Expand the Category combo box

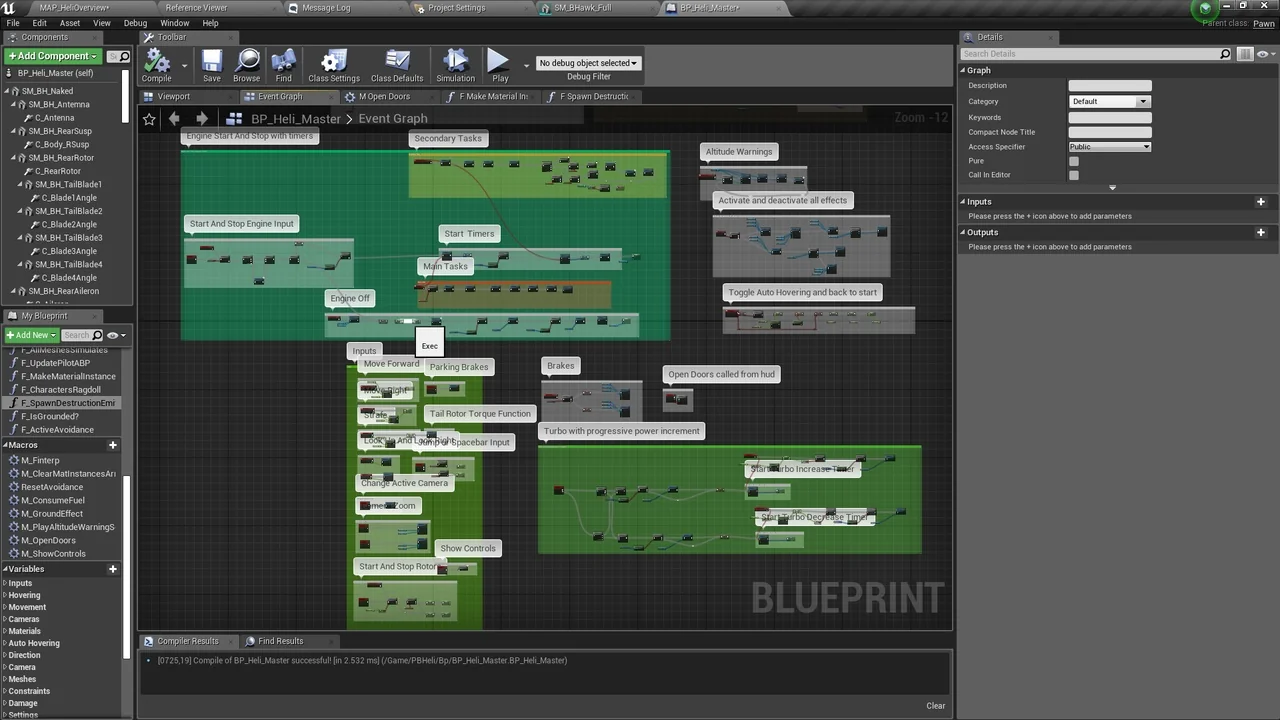tap(1109, 101)
